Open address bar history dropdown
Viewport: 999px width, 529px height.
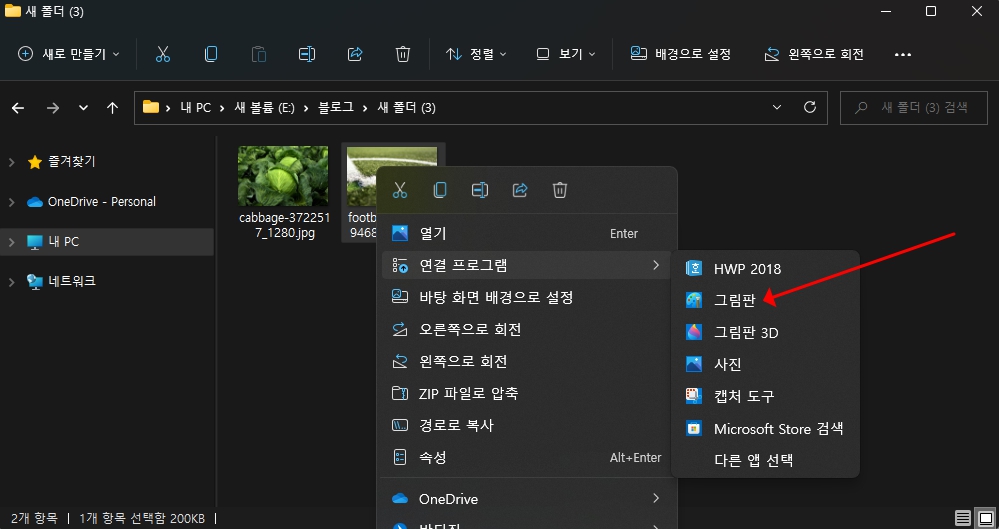pos(777,108)
